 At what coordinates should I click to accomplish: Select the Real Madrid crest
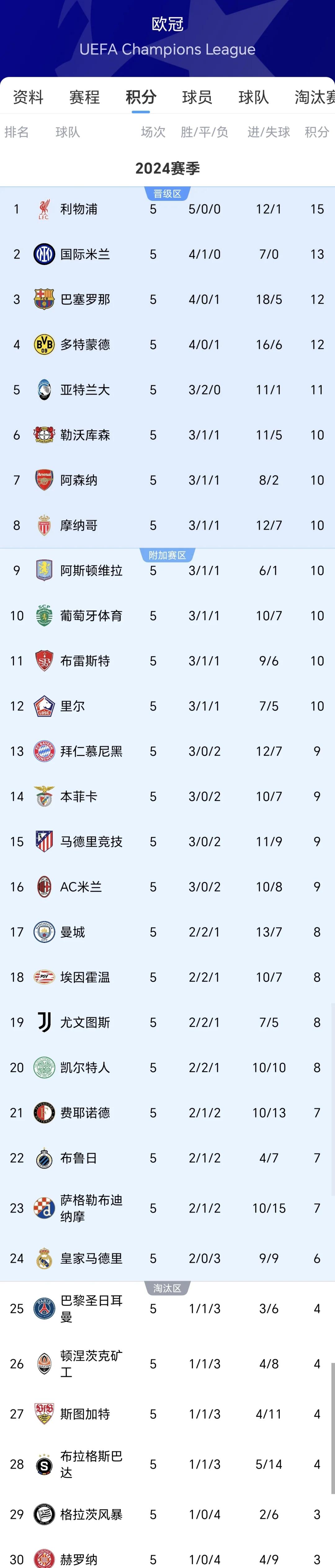click(x=43, y=1258)
